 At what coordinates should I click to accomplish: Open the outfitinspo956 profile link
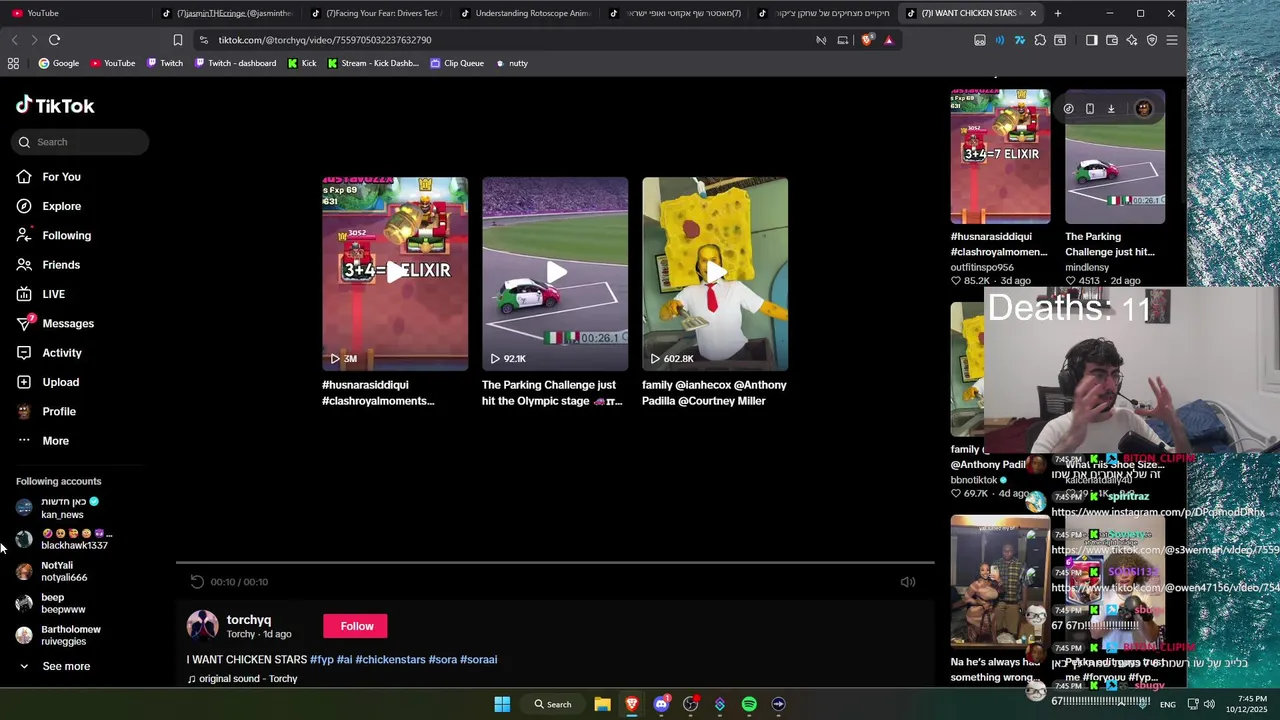(982, 267)
